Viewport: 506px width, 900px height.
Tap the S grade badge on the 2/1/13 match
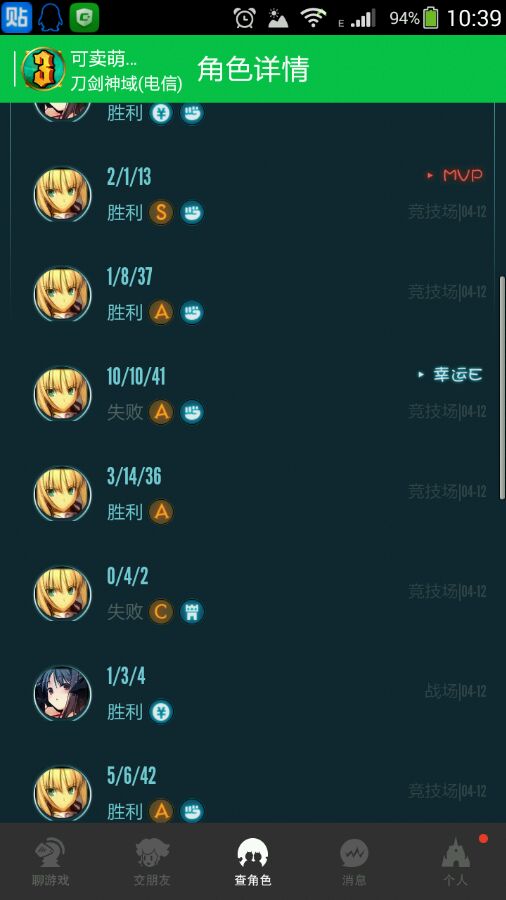click(161, 212)
